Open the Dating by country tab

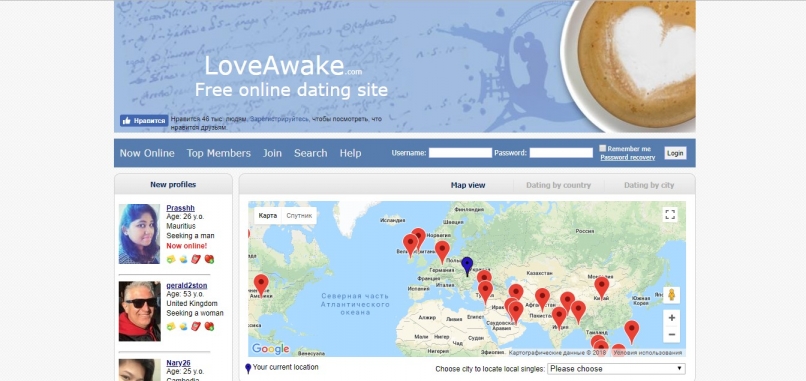coord(558,185)
